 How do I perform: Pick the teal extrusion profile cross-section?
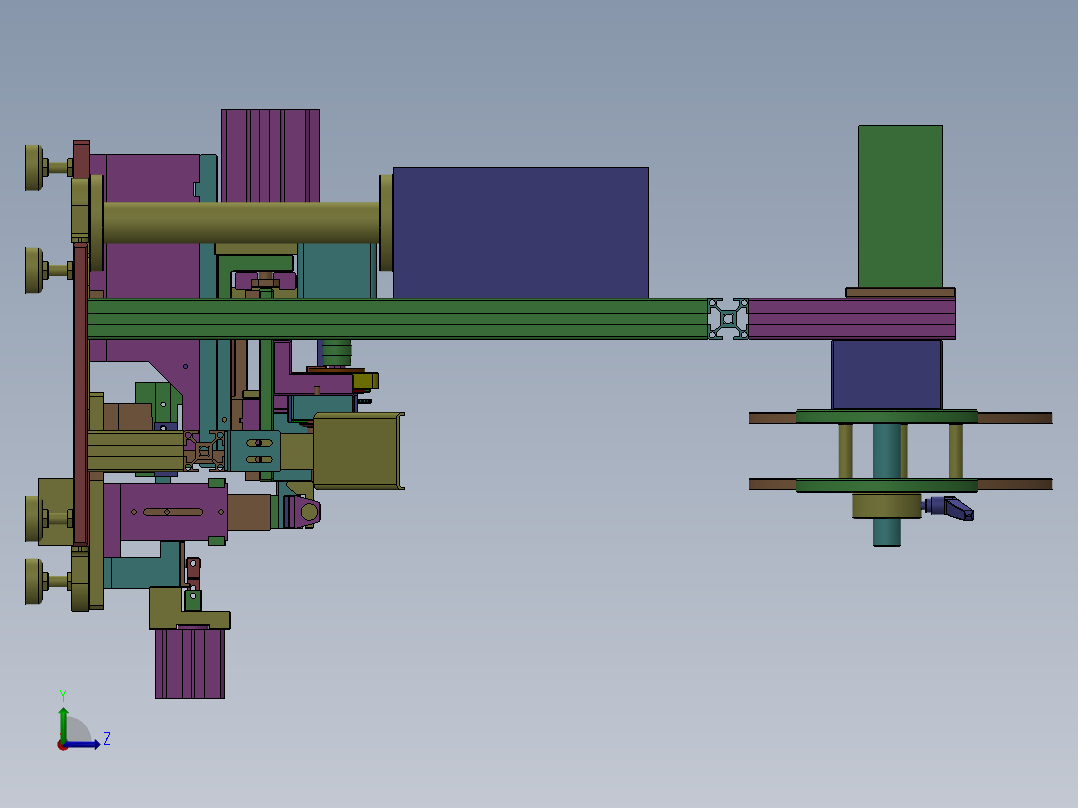click(728, 318)
